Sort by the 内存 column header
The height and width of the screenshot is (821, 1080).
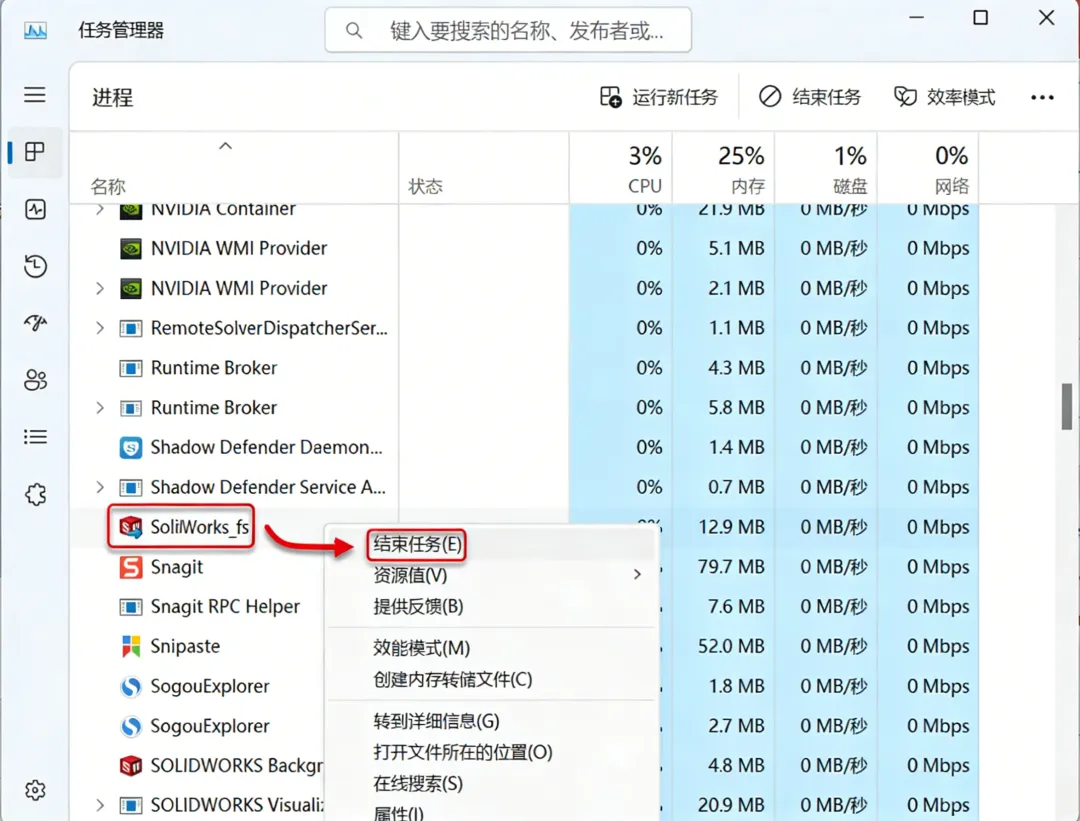click(x=723, y=168)
